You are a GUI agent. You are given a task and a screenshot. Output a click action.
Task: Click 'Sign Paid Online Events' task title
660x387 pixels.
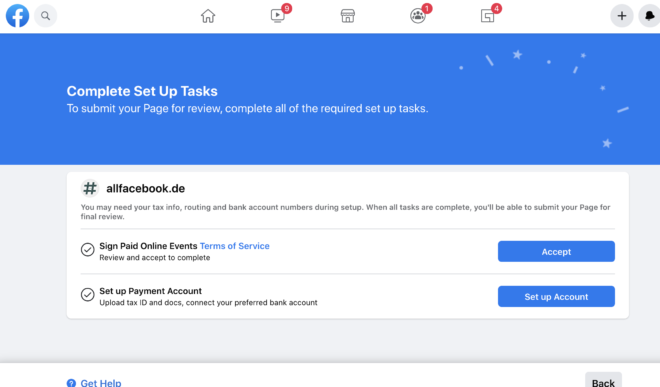tap(148, 246)
